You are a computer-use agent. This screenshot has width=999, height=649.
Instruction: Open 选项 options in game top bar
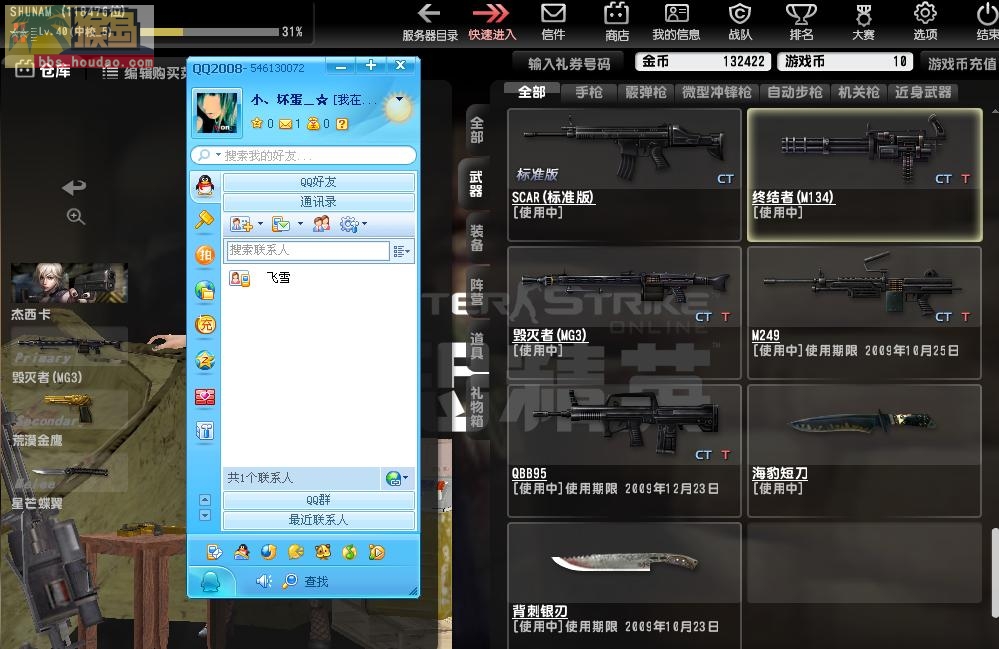(x=925, y=23)
